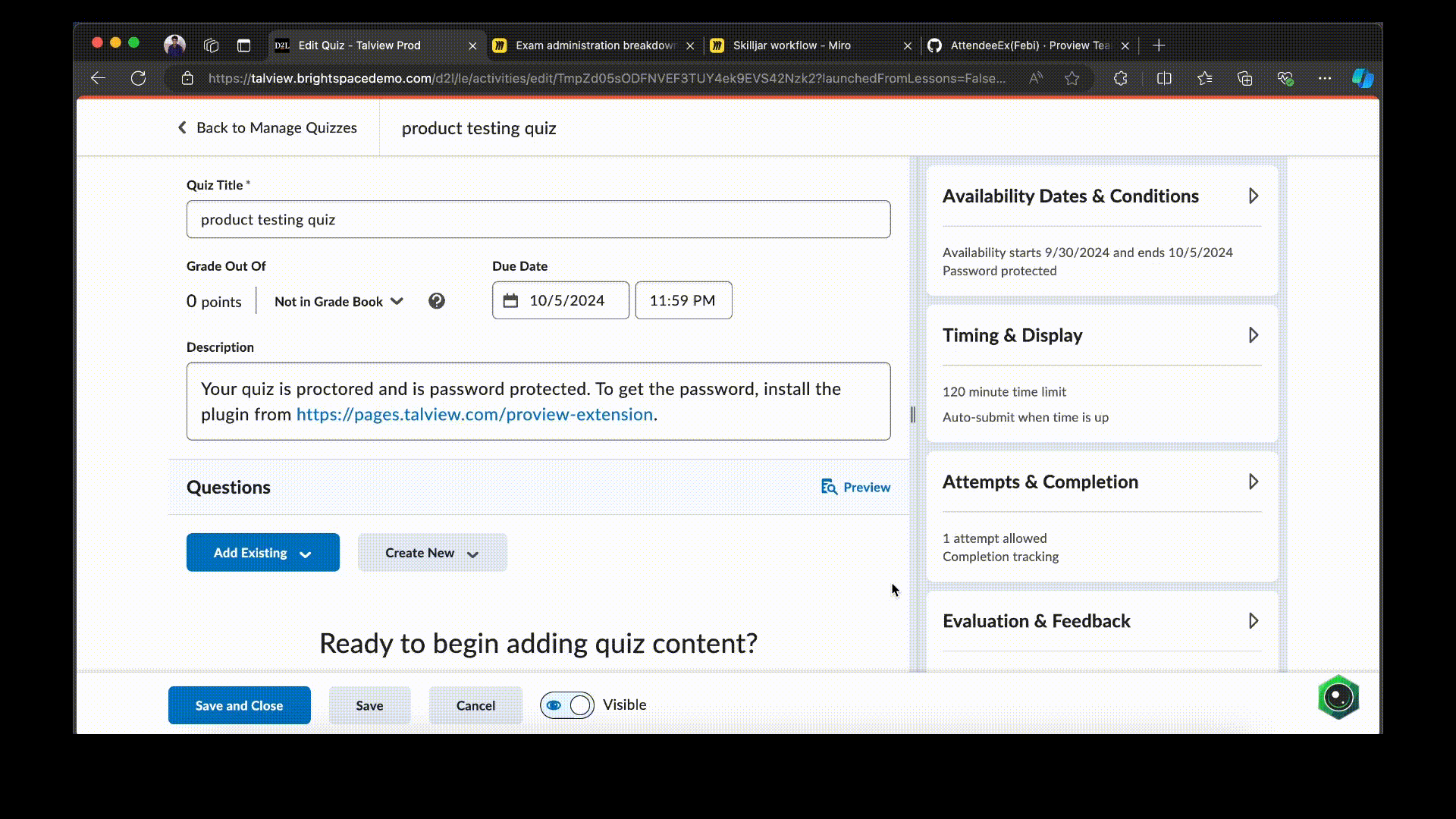
Task: Go Back to Manage Quizzes
Action: [267, 127]
